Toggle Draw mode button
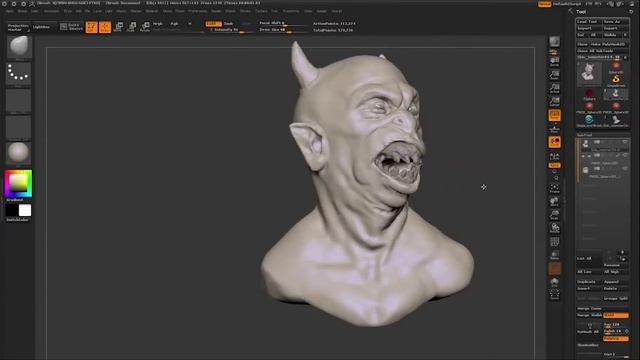This screenshot has width=640, height=360. click(x=105, y=27)
